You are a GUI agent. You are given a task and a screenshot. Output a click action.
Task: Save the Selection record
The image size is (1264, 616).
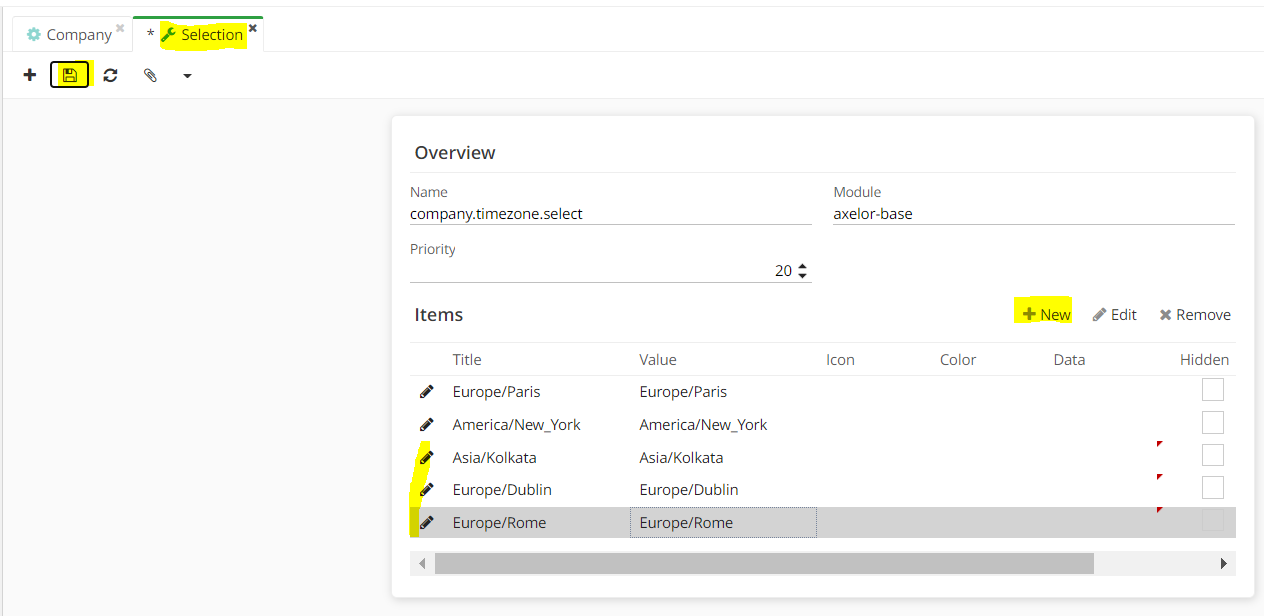[70, 74]
